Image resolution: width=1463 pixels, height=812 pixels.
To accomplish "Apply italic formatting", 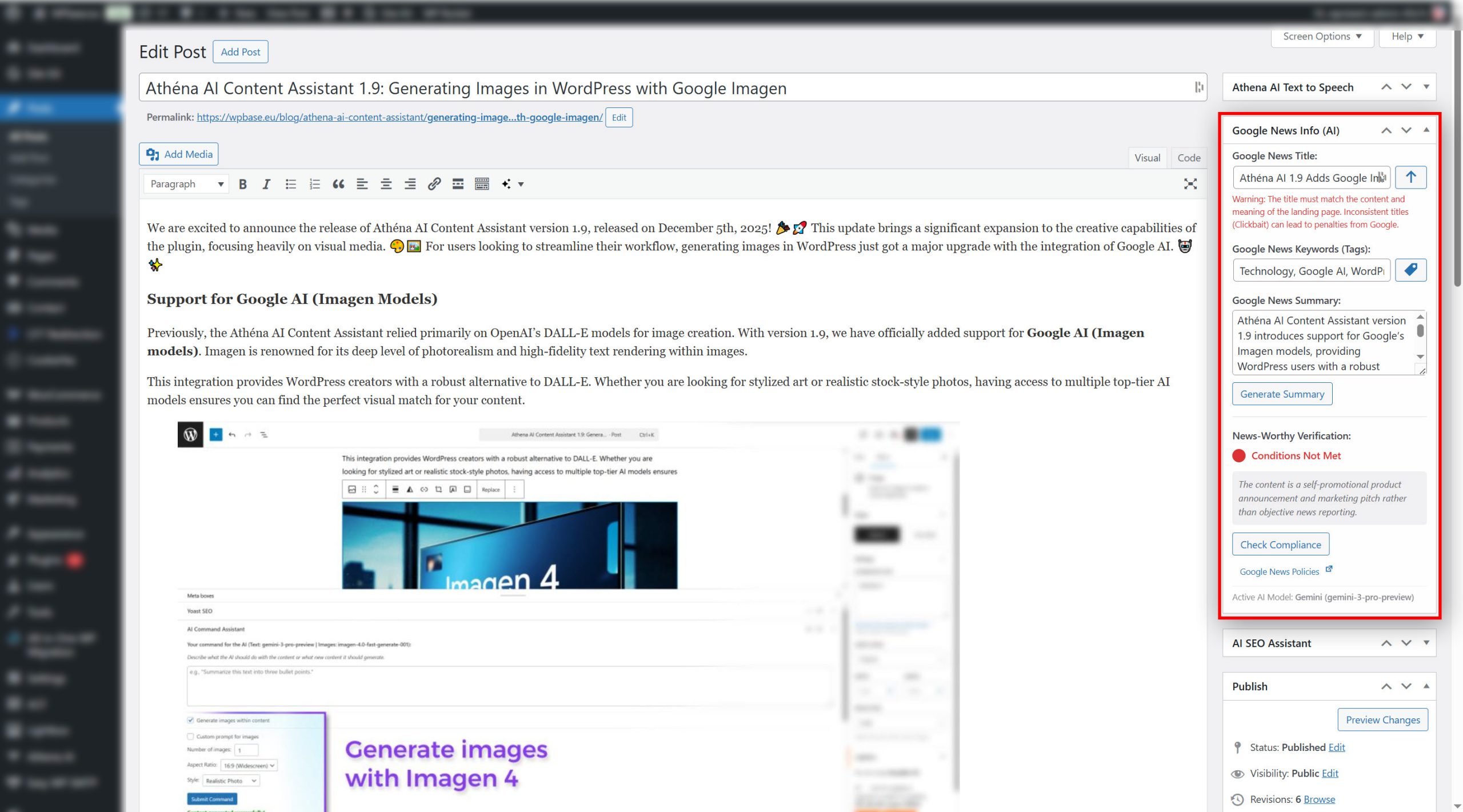I will [266, 184].
